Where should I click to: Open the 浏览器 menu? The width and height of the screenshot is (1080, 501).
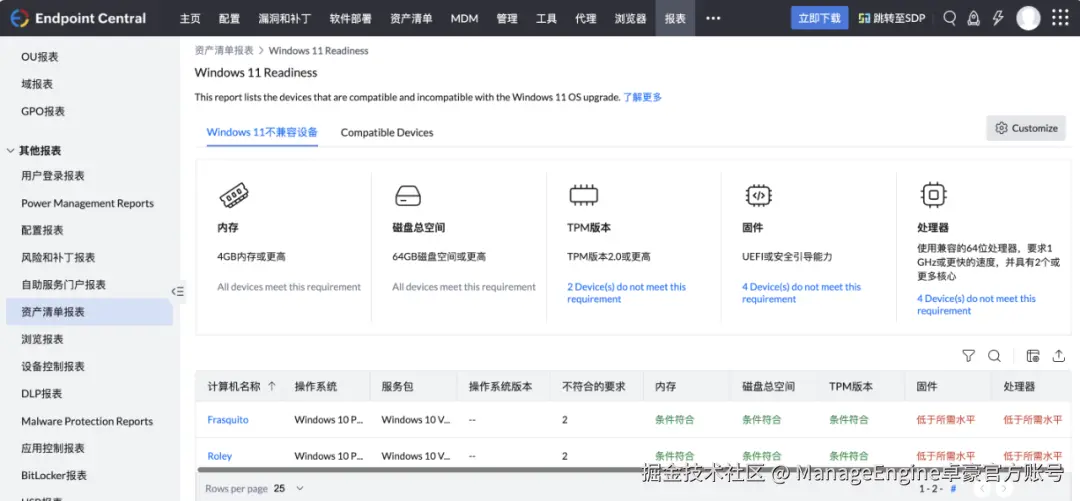tap(631, 19)
